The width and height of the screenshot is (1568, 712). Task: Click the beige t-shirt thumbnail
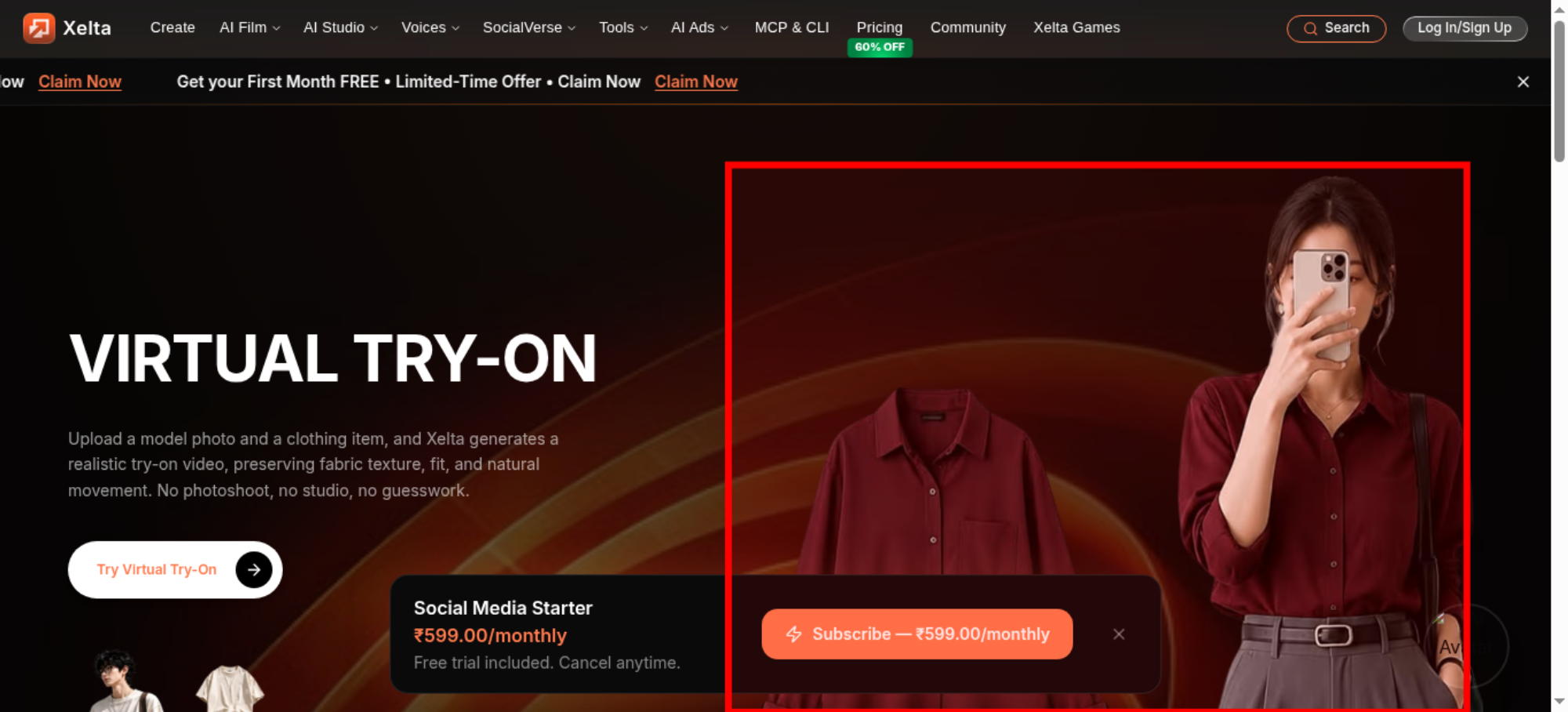click(230, 688)
